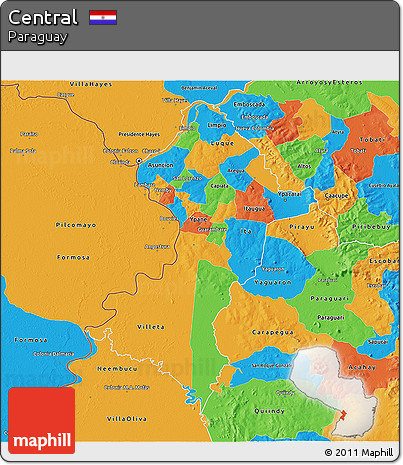The height and width of the screenshot is (465, 403).
Task: Select the 'Colonia Dalmacia' label
Action: tap(54, 354)
